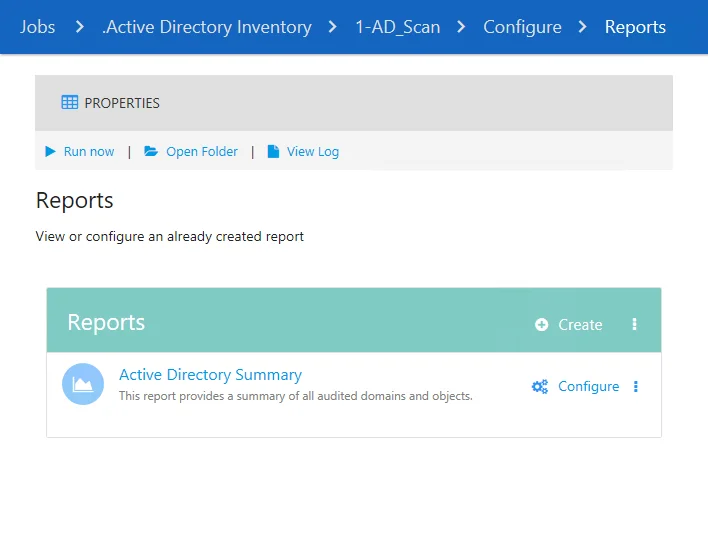Click the Run now play icon
Image resolution: width=708 pixels, height=538 pixels.
tap(50, 151)
